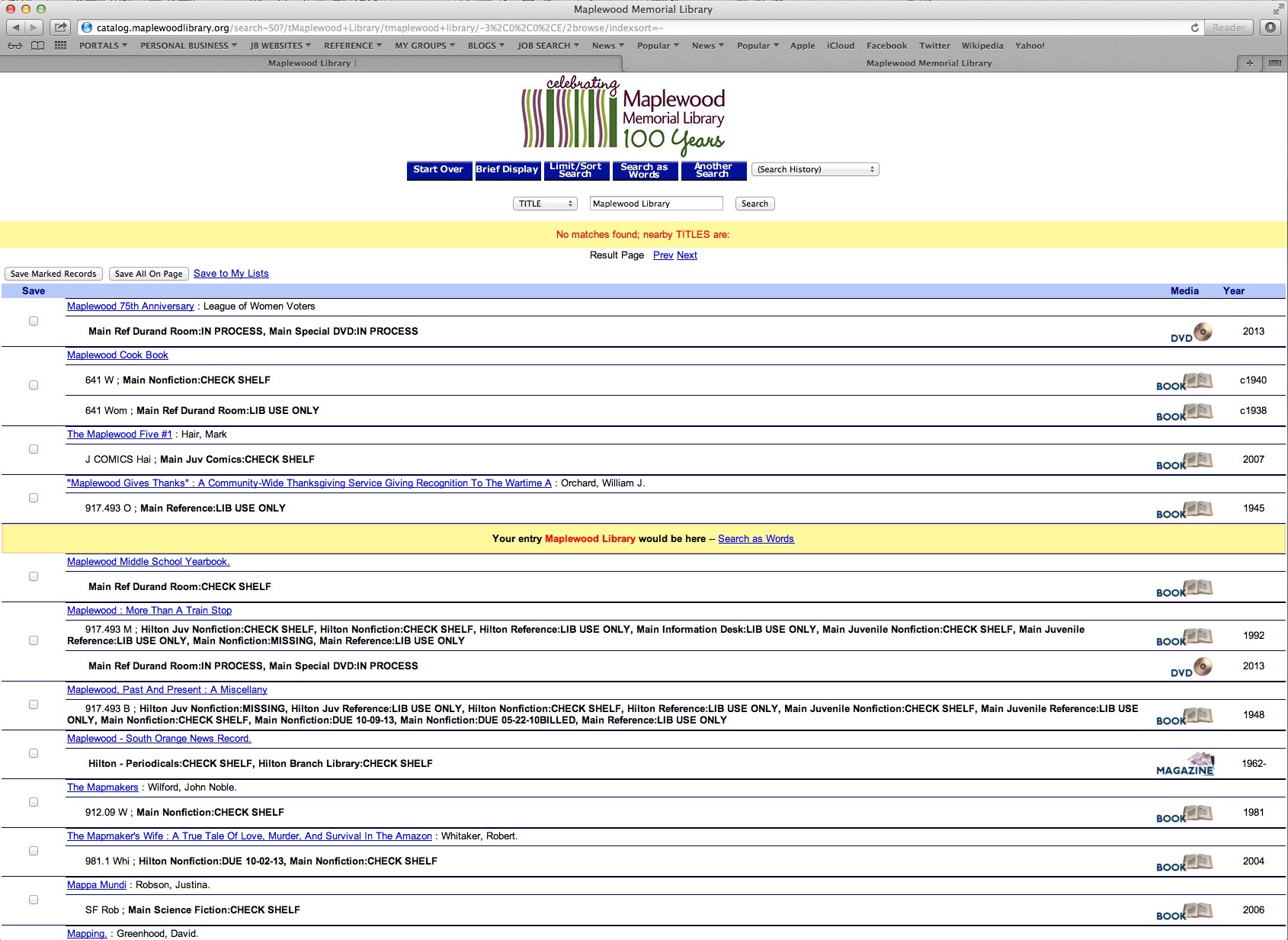The height and width of the screenshot is (940, 1288).
Task: Click the Brief Display button
Action: click(x=507, y=170)
